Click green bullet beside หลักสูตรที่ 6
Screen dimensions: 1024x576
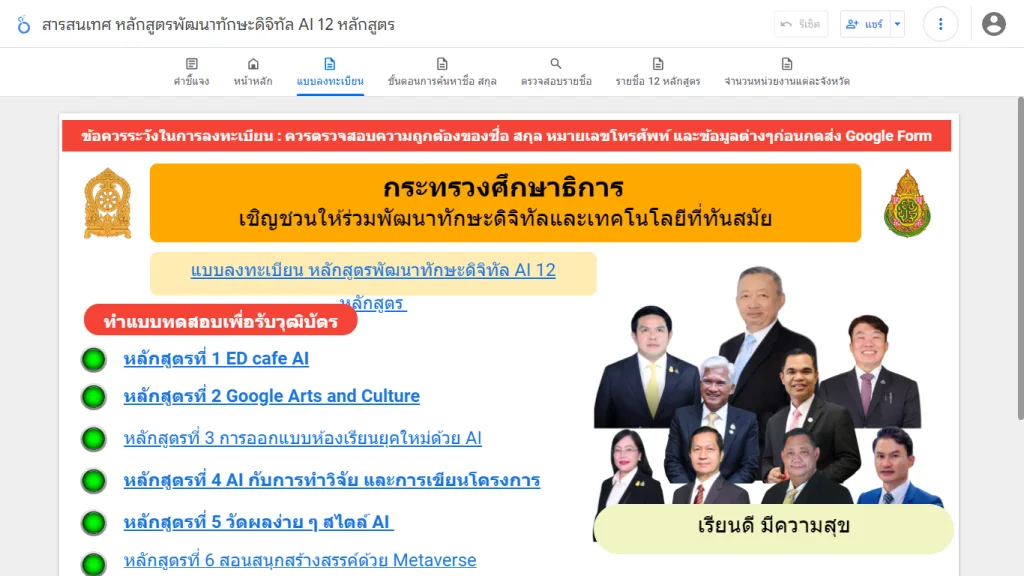pyautogui.click(x=93, y=564)
